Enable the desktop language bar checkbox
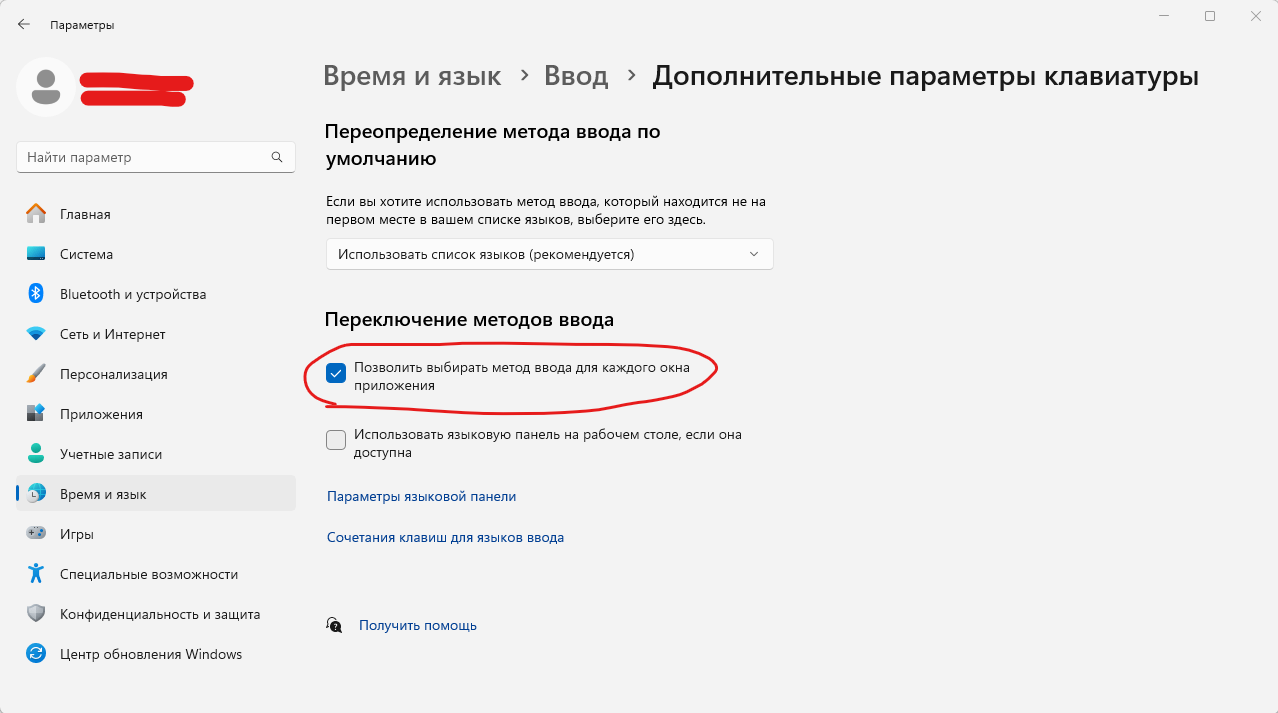 336,440
